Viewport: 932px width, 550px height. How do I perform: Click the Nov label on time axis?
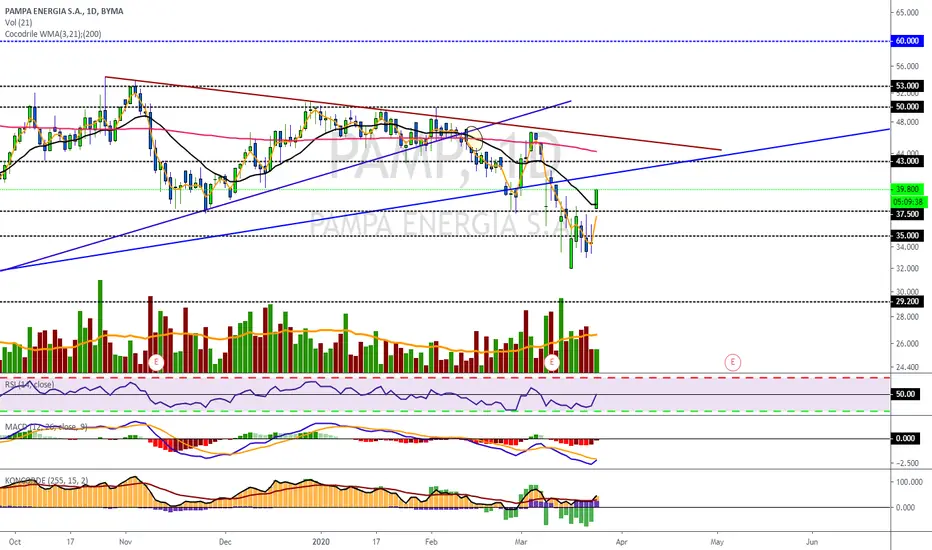pos(125,542)
